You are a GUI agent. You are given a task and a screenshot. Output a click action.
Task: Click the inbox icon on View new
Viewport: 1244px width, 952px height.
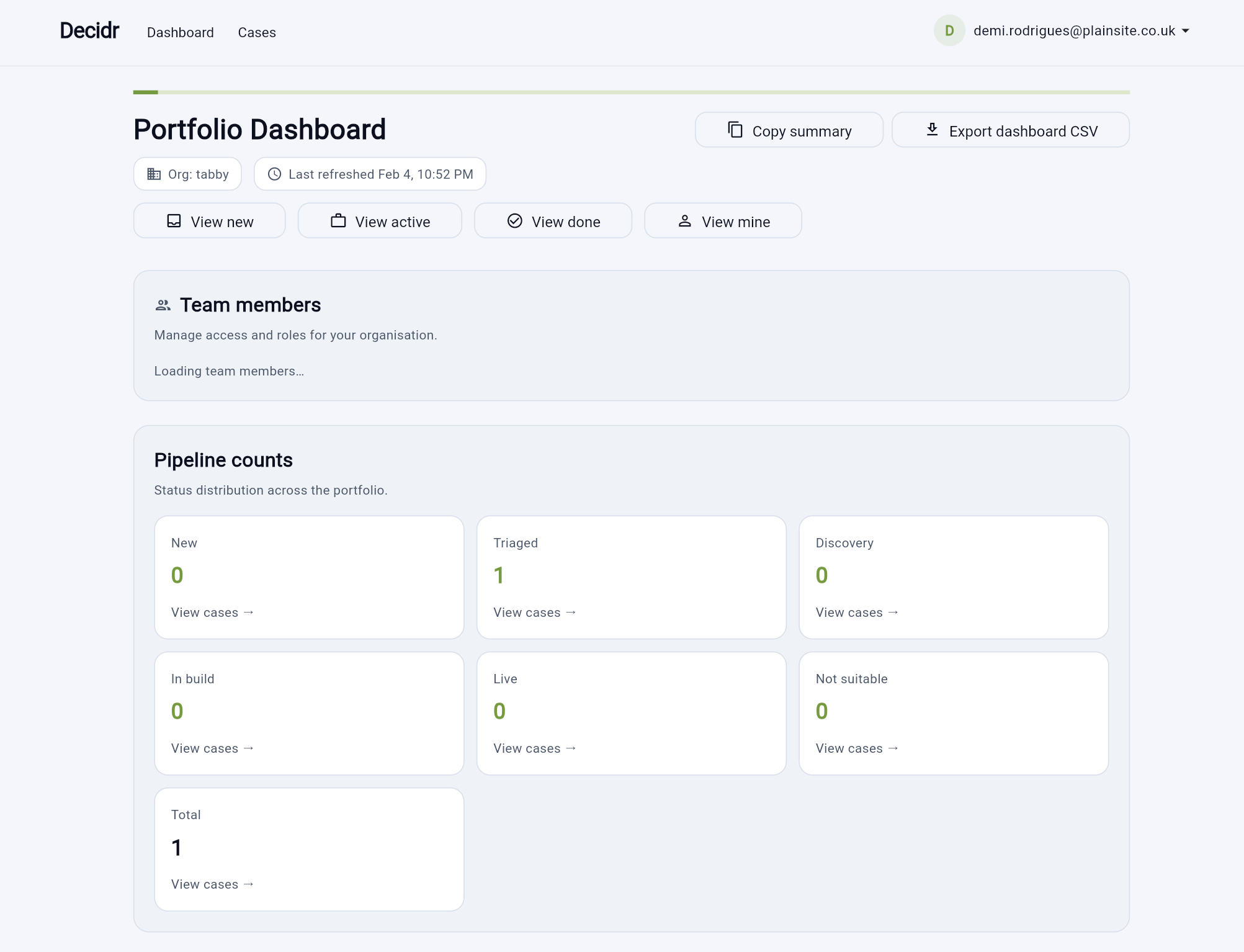point(174,221)
